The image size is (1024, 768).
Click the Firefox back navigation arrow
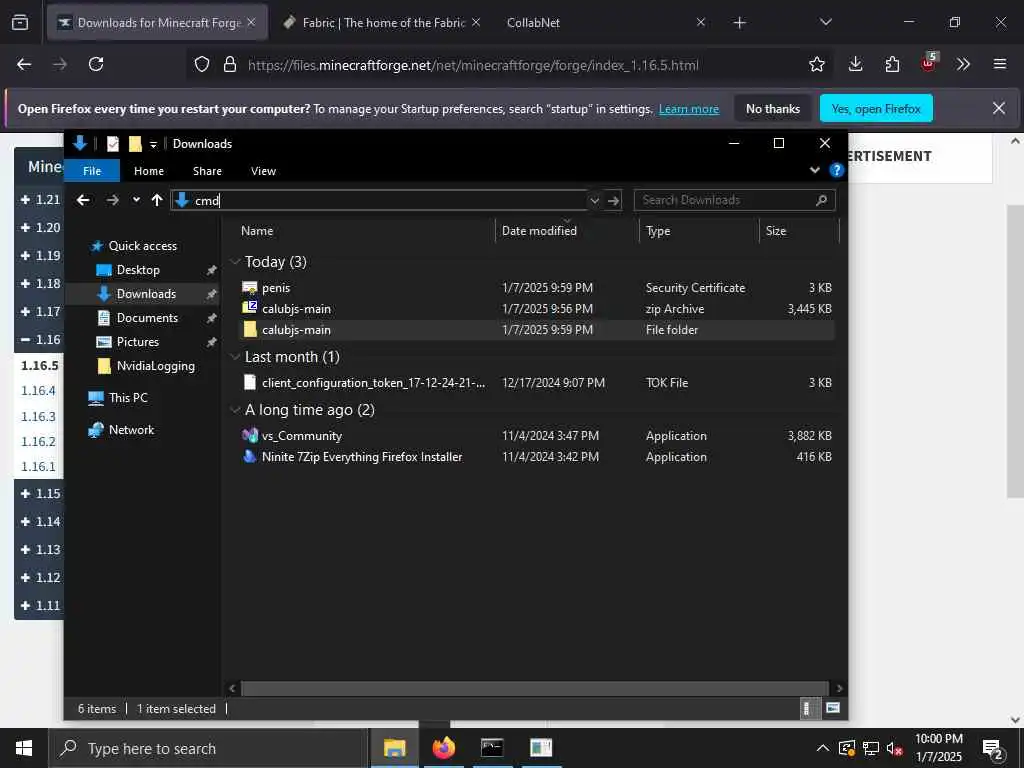[x=24, y=64]
